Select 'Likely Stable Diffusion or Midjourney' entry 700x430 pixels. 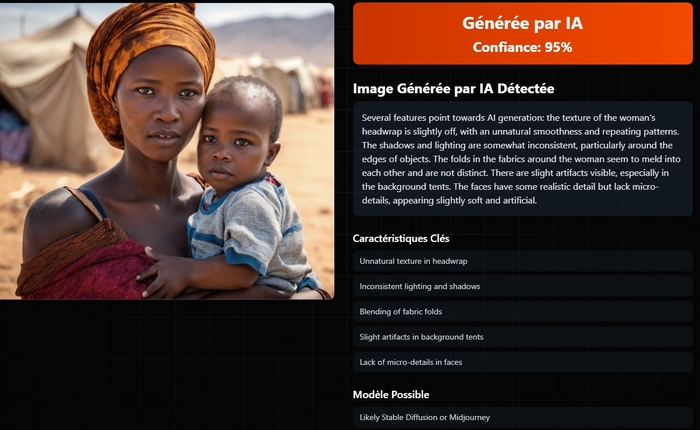(x=522, y=417)
